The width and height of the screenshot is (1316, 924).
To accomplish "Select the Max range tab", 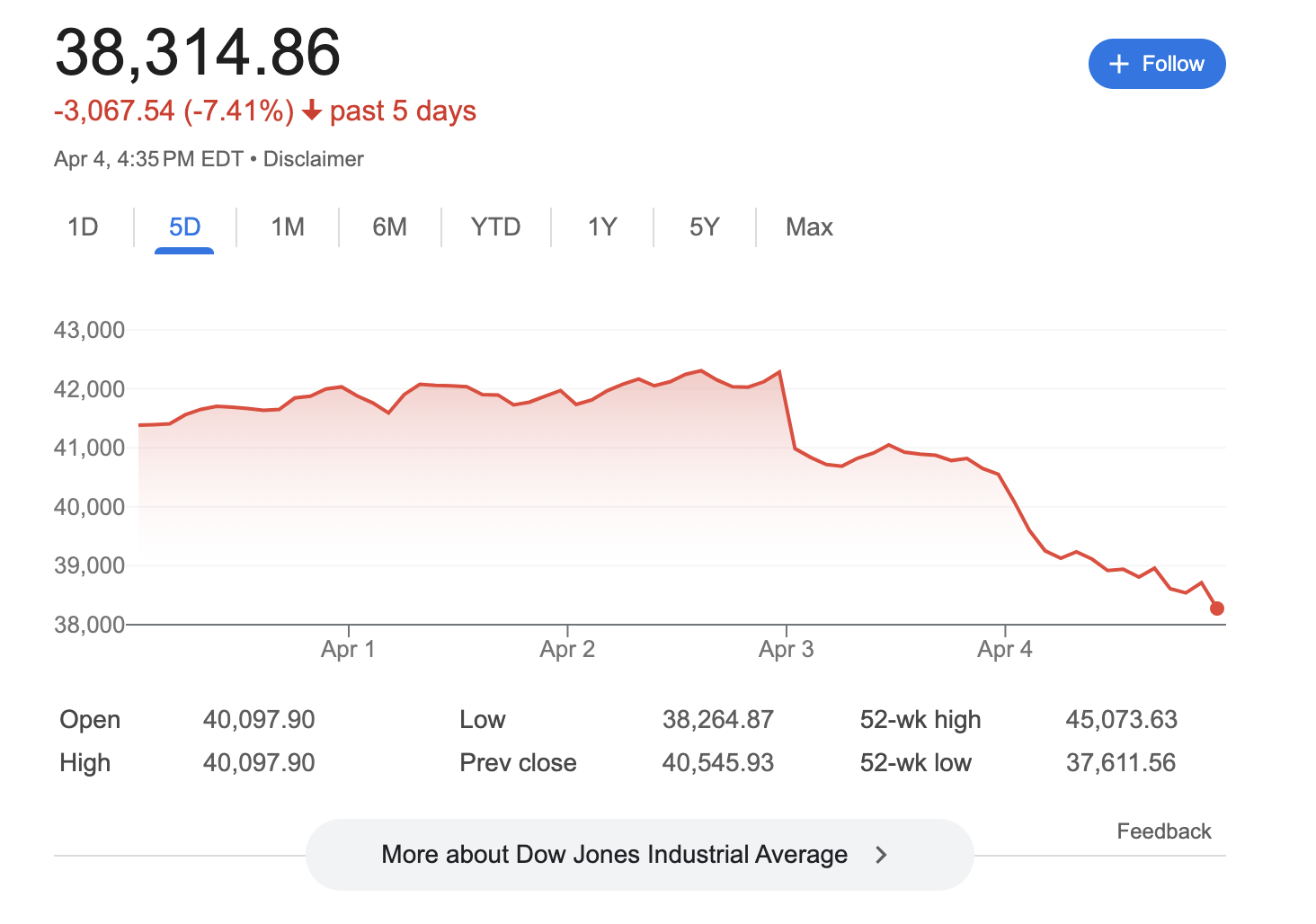I will pyautogui.click(x=809, y=227).
